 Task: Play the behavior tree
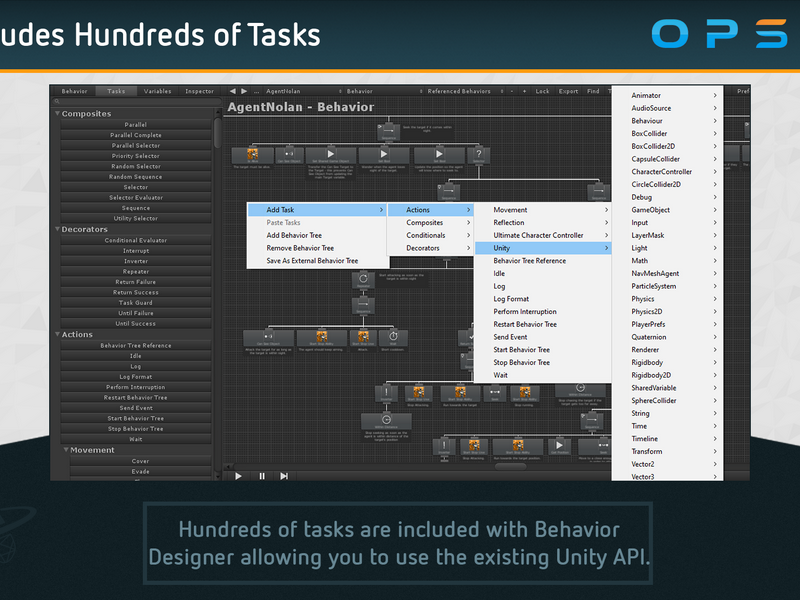238,476
